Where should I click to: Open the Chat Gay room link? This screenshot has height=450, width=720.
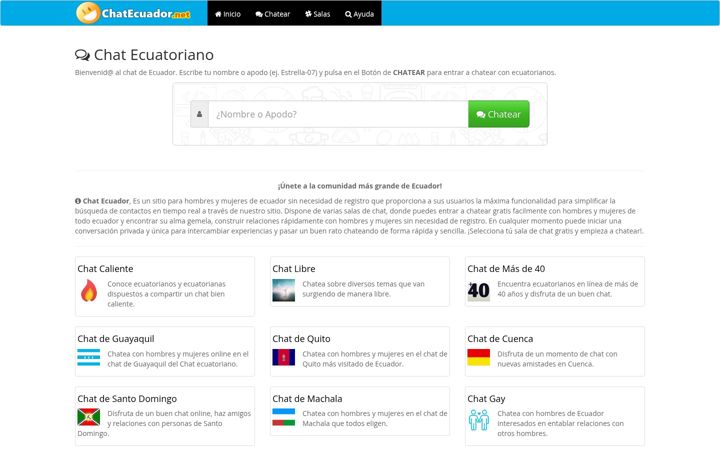click(486, 399)
